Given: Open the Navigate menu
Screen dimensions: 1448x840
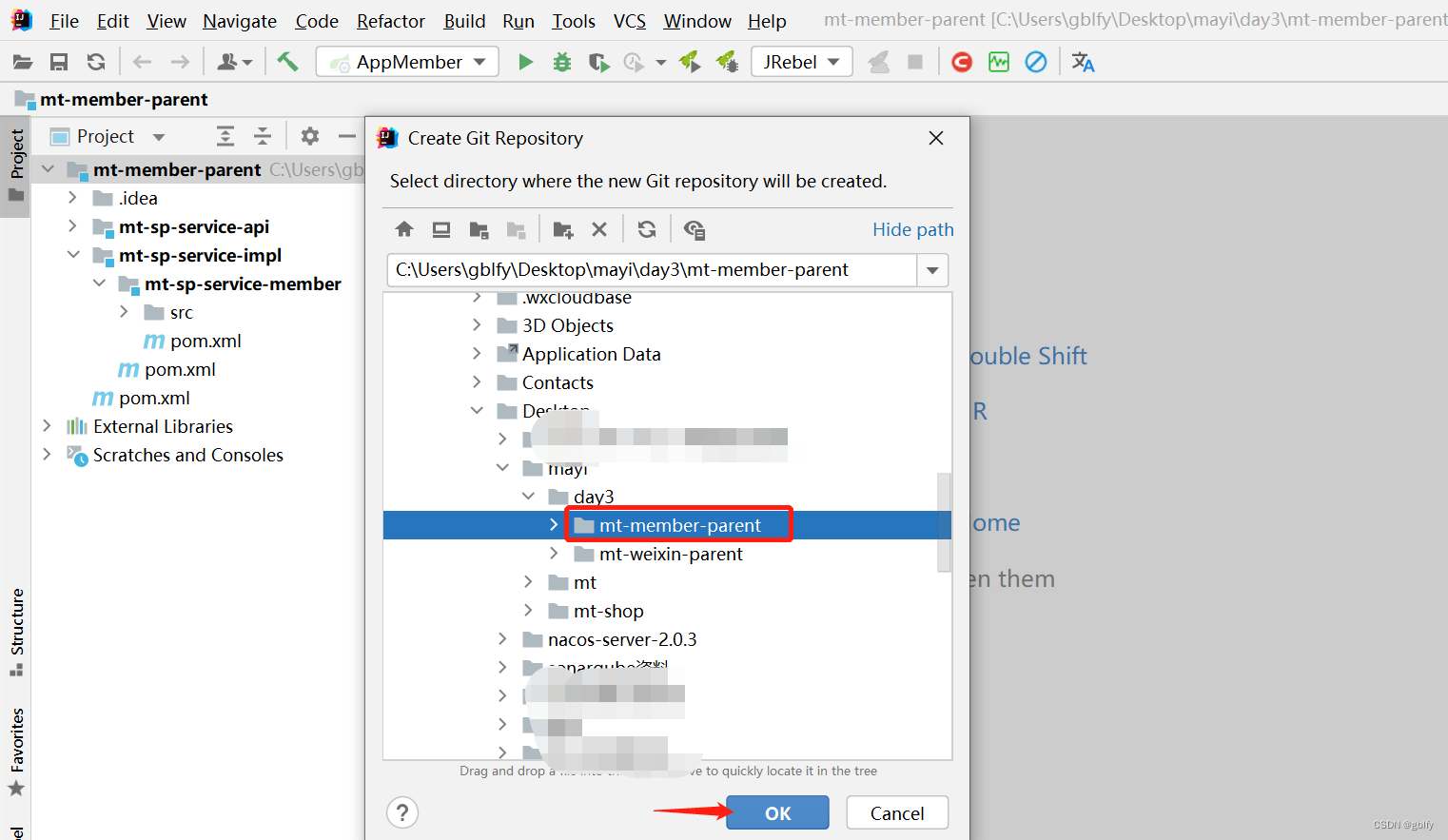Looking at the screenshot, I should tap(240, 21).
